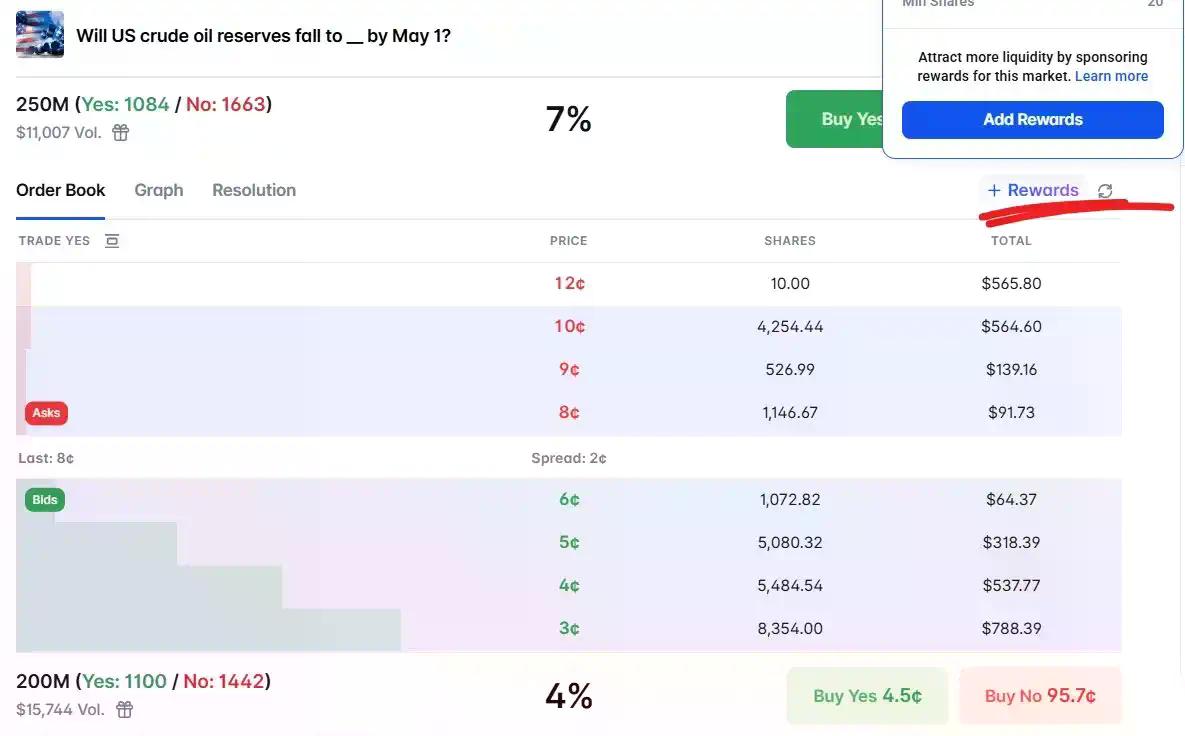
Task: Open the Learn more link
Action: coord(1111,76)
